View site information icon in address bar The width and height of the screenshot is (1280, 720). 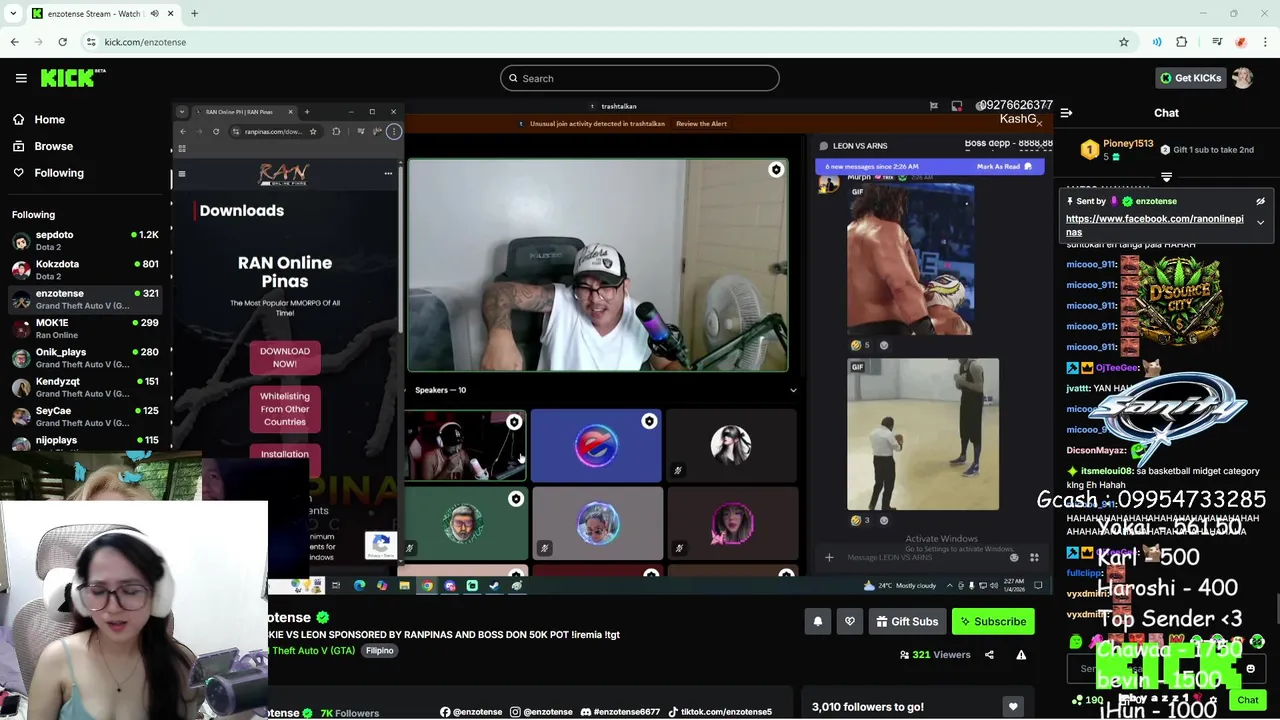click(x=91, y=42)
